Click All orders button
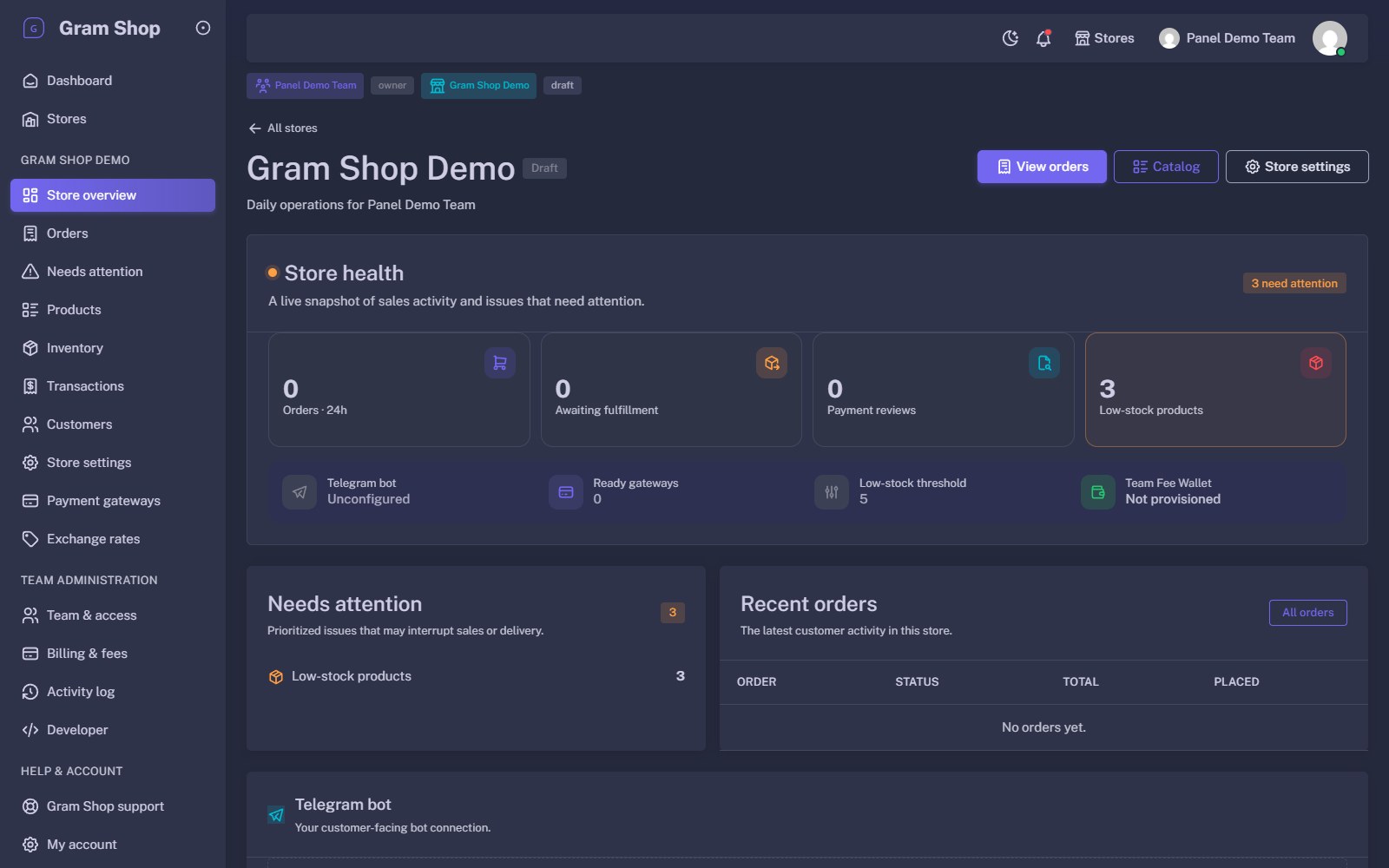The width and height of the screenshot is (1389, 868). point(1308,613)
